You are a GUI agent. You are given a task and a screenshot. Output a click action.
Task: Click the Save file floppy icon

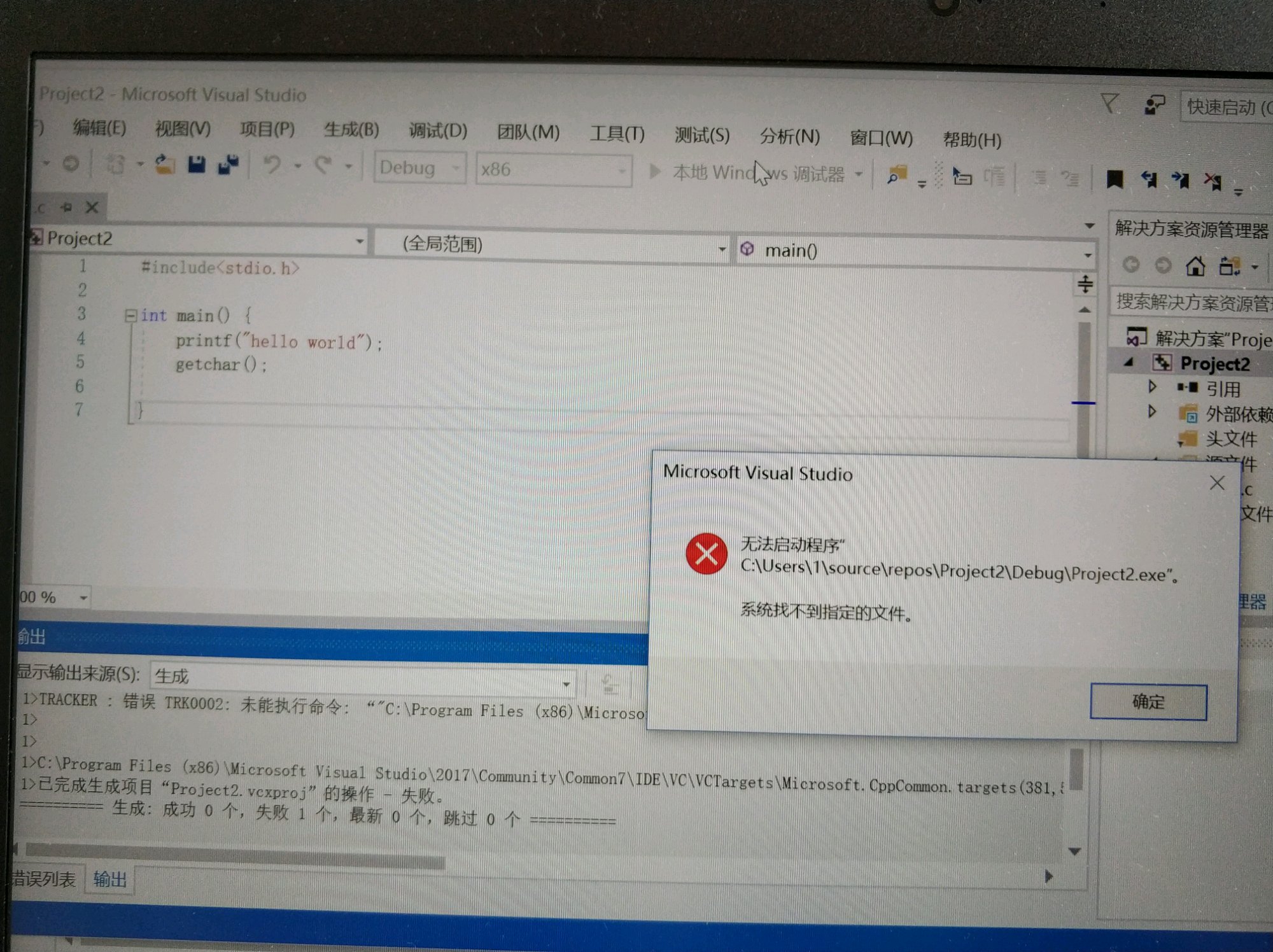coord(197,165)
